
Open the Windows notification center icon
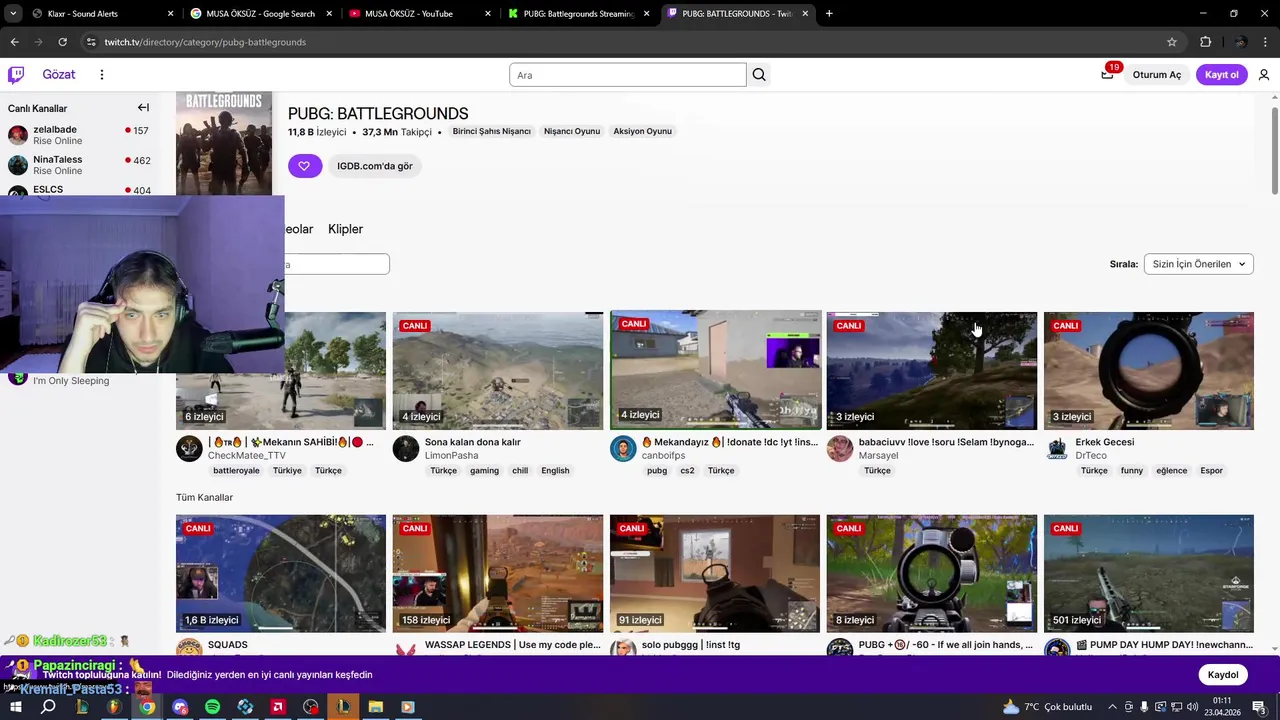(1259, 707)
